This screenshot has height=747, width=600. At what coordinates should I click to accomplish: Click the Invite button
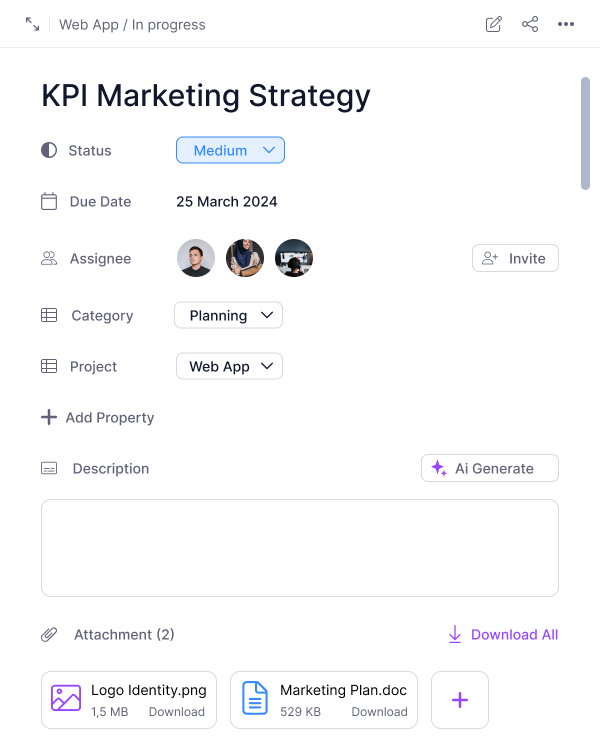[515, 258]
